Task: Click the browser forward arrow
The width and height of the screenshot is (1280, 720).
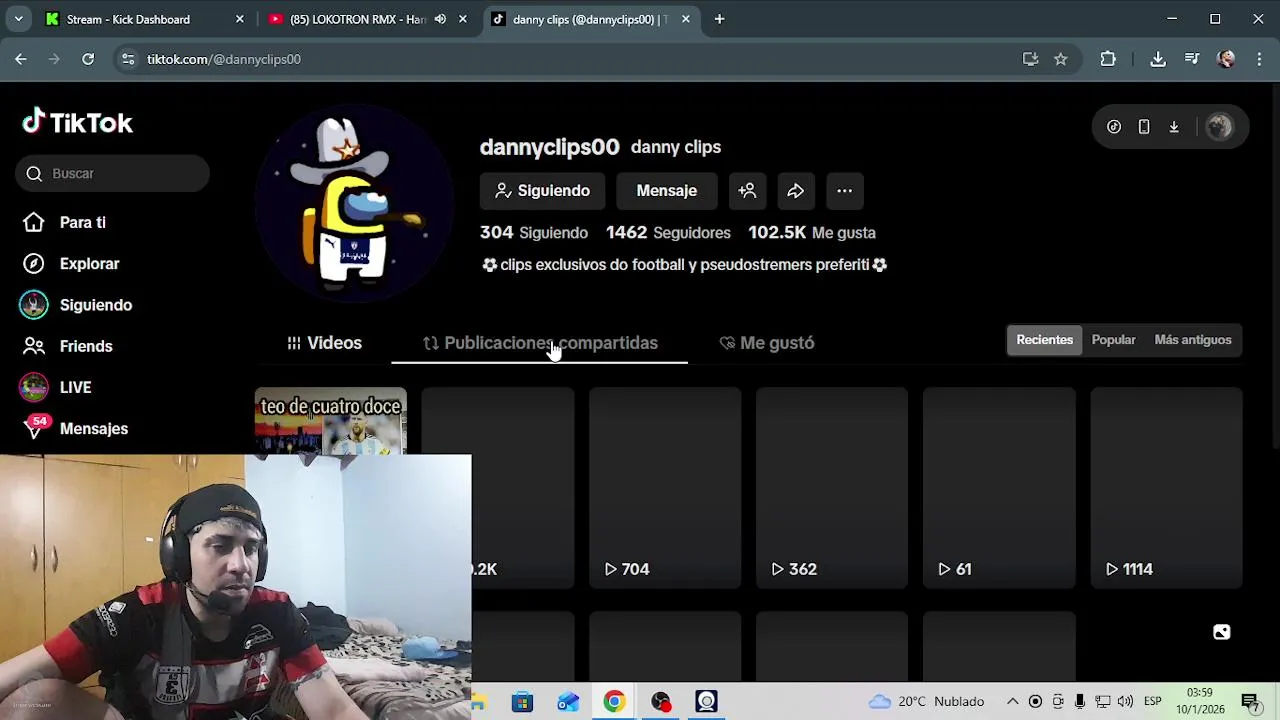Action: (54, 59)
